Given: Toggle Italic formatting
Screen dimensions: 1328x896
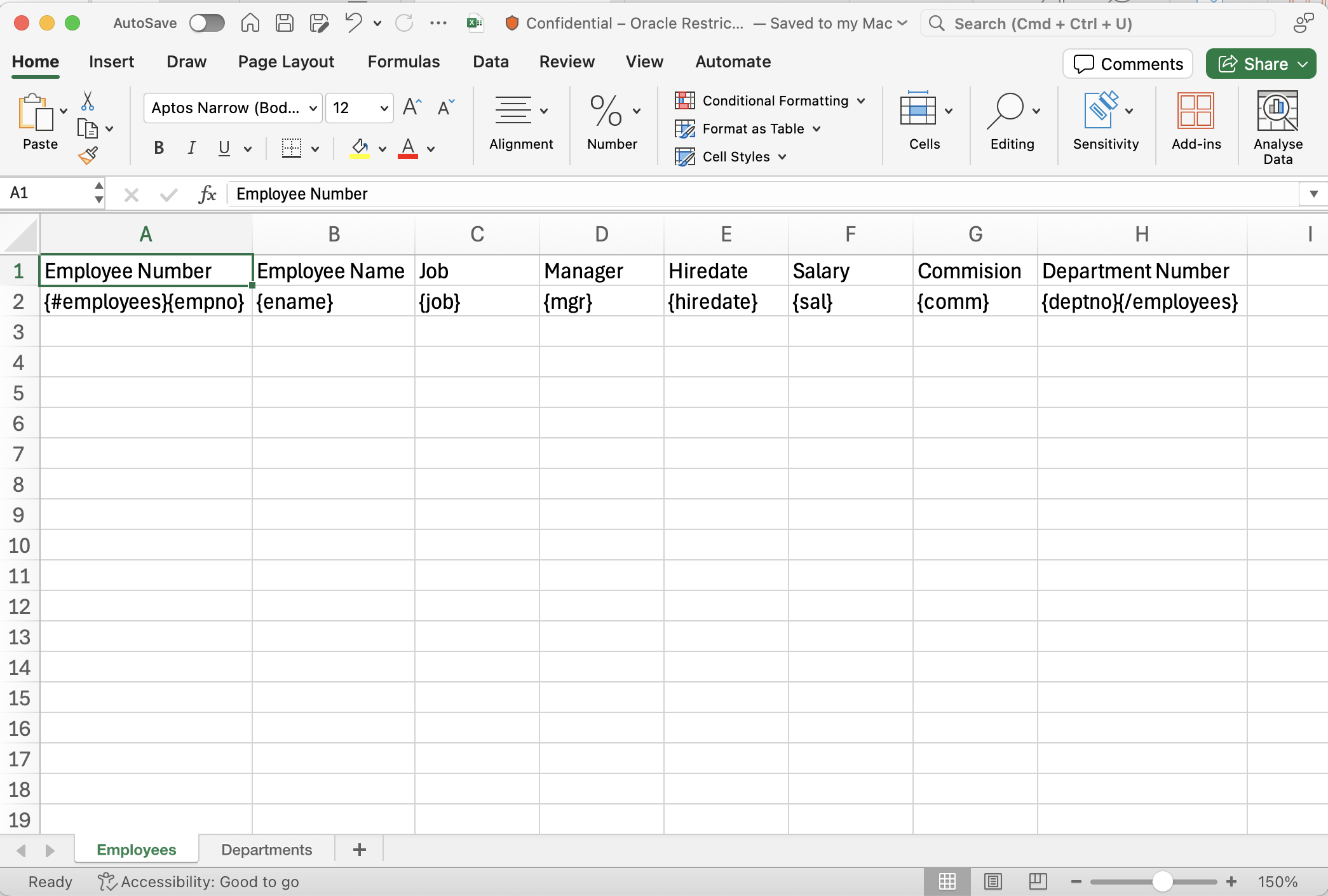Looking at the screenshot, I should click(x=191, y=148).
